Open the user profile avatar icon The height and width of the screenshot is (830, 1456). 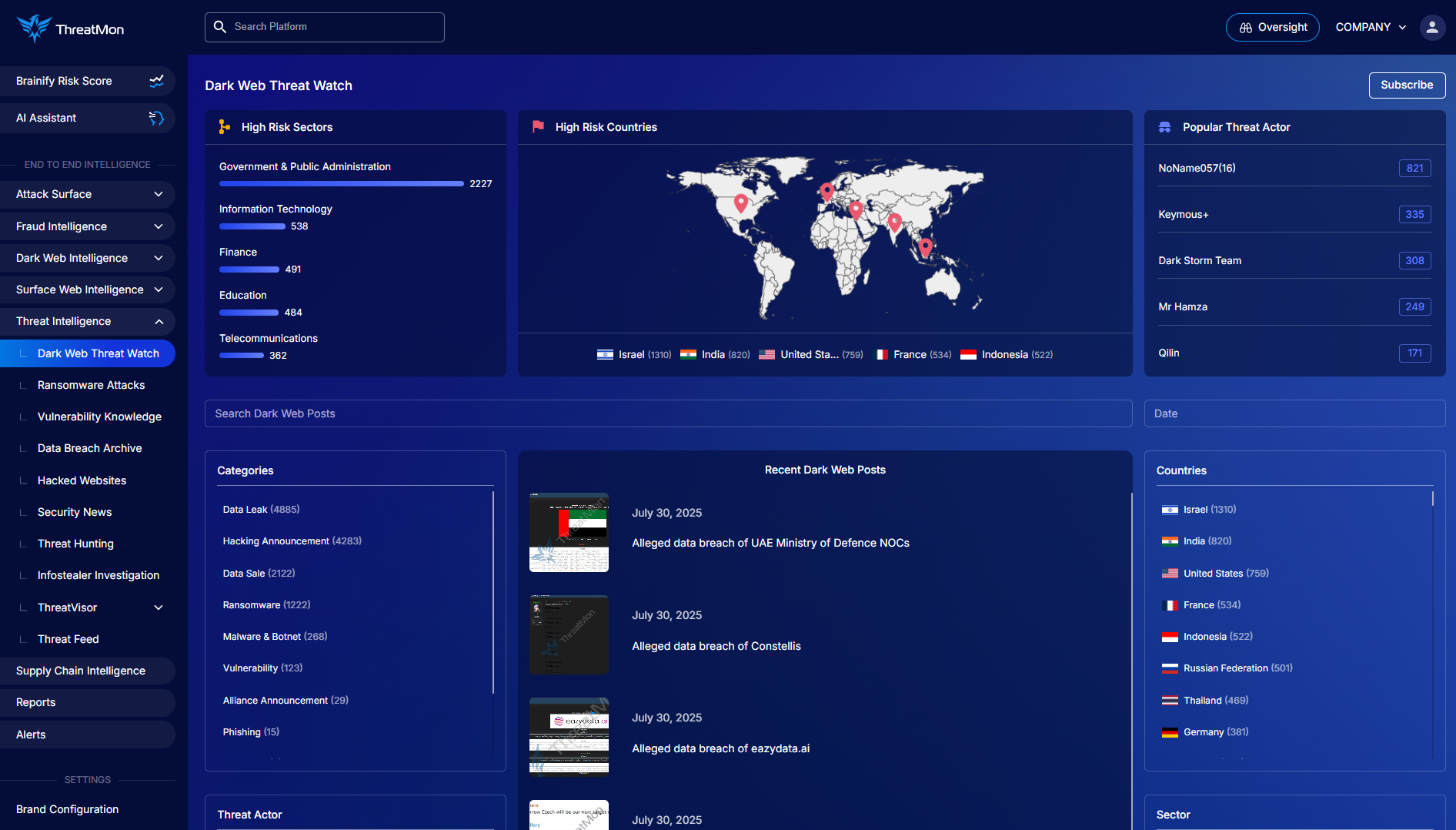(1432, 27)
